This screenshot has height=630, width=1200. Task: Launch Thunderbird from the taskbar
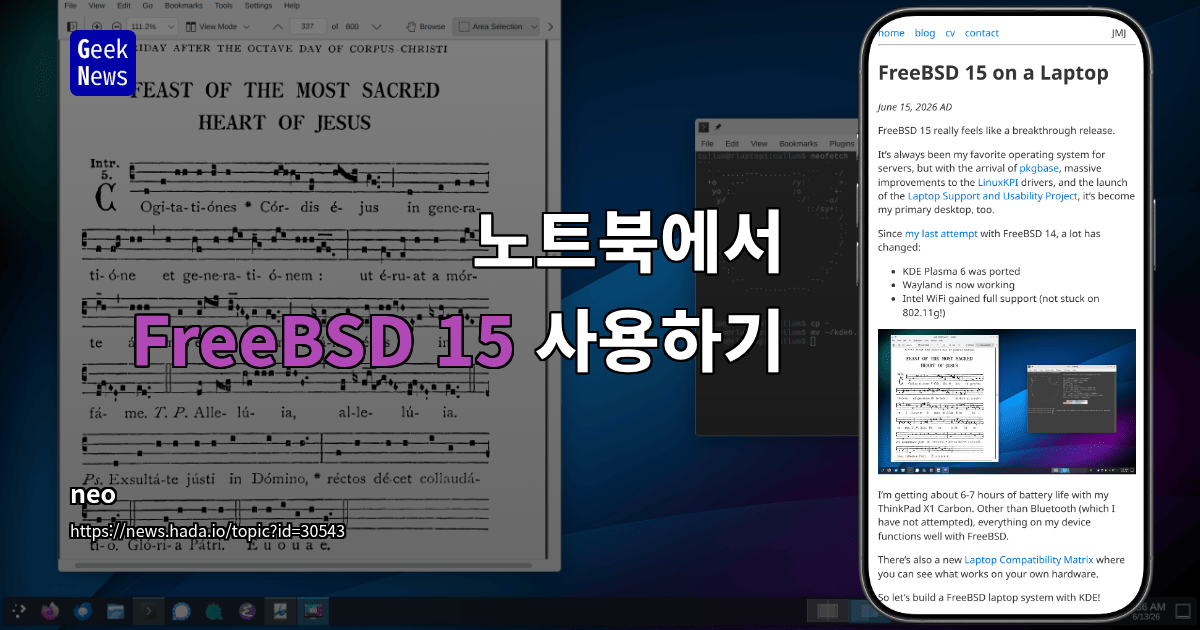pyautogui.click(x=83, y=609)
